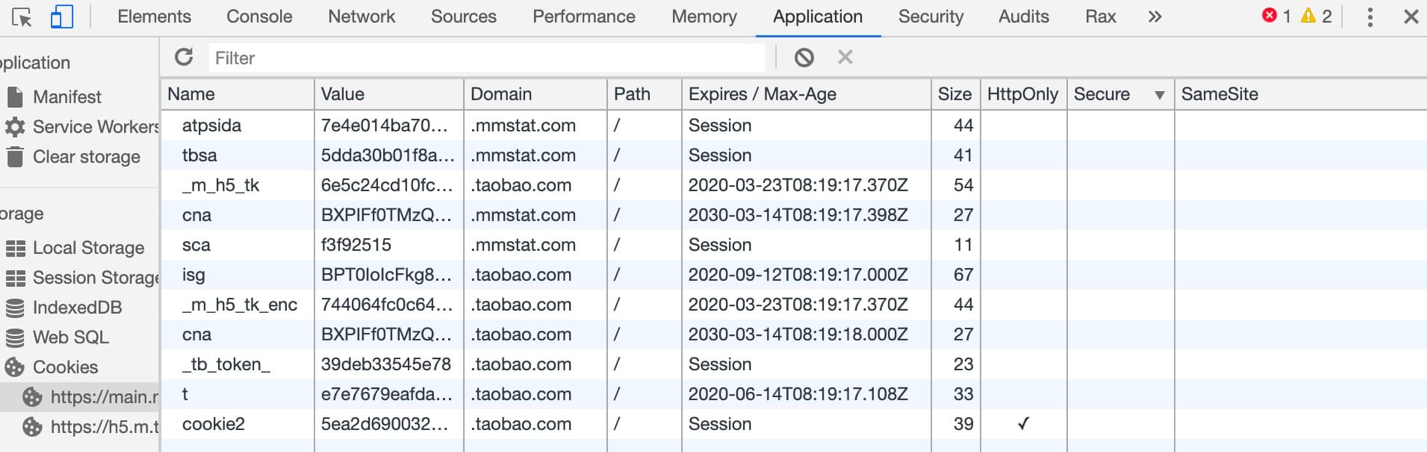This screenshot has width=1427, height=452.
Task: Switch to the Network tab
Action: (361, 17)
